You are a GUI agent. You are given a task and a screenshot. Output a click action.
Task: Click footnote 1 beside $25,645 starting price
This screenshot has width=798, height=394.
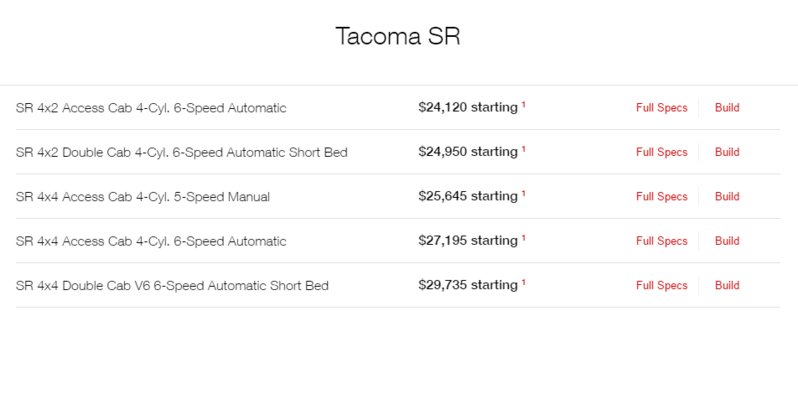pyautogui.click(x=523, y=193)
